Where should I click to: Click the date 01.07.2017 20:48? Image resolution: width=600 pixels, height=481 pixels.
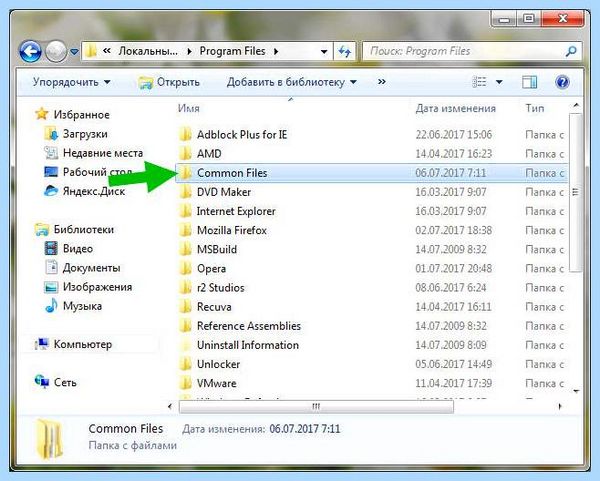453,268
